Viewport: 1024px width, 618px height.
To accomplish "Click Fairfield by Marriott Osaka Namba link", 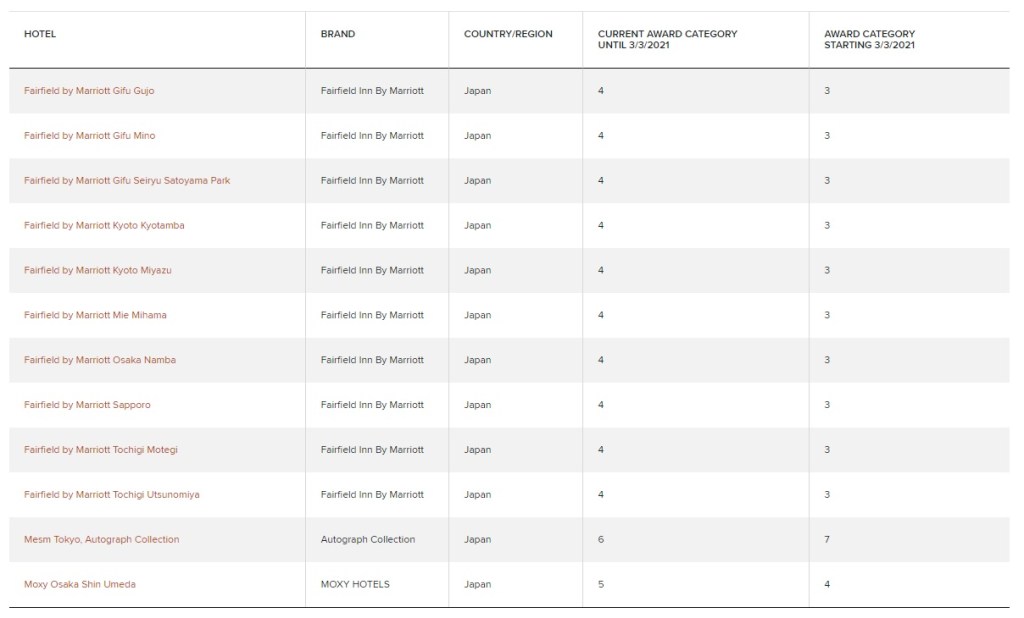I will coord(100,360).
